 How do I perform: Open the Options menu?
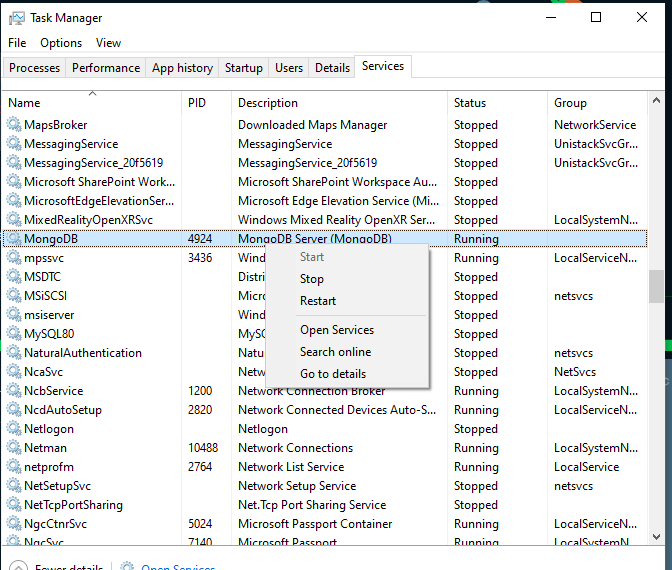pos(61,43)
